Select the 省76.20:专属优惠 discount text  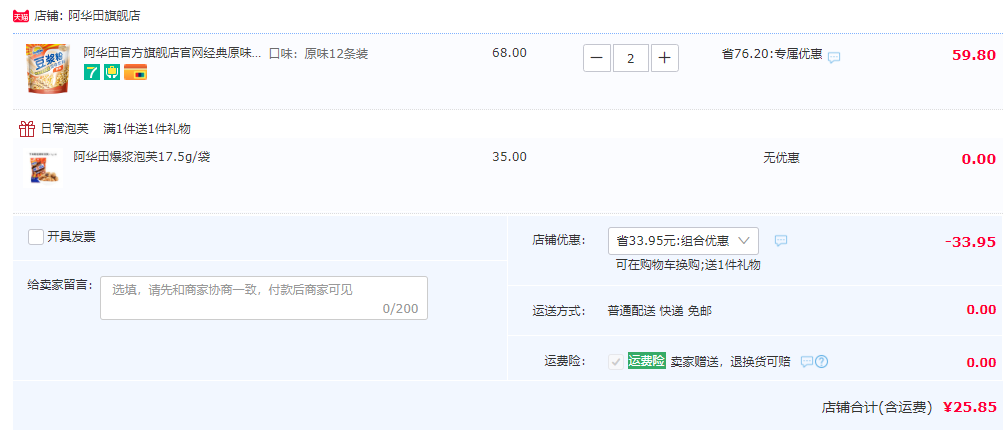click(772, 54)
